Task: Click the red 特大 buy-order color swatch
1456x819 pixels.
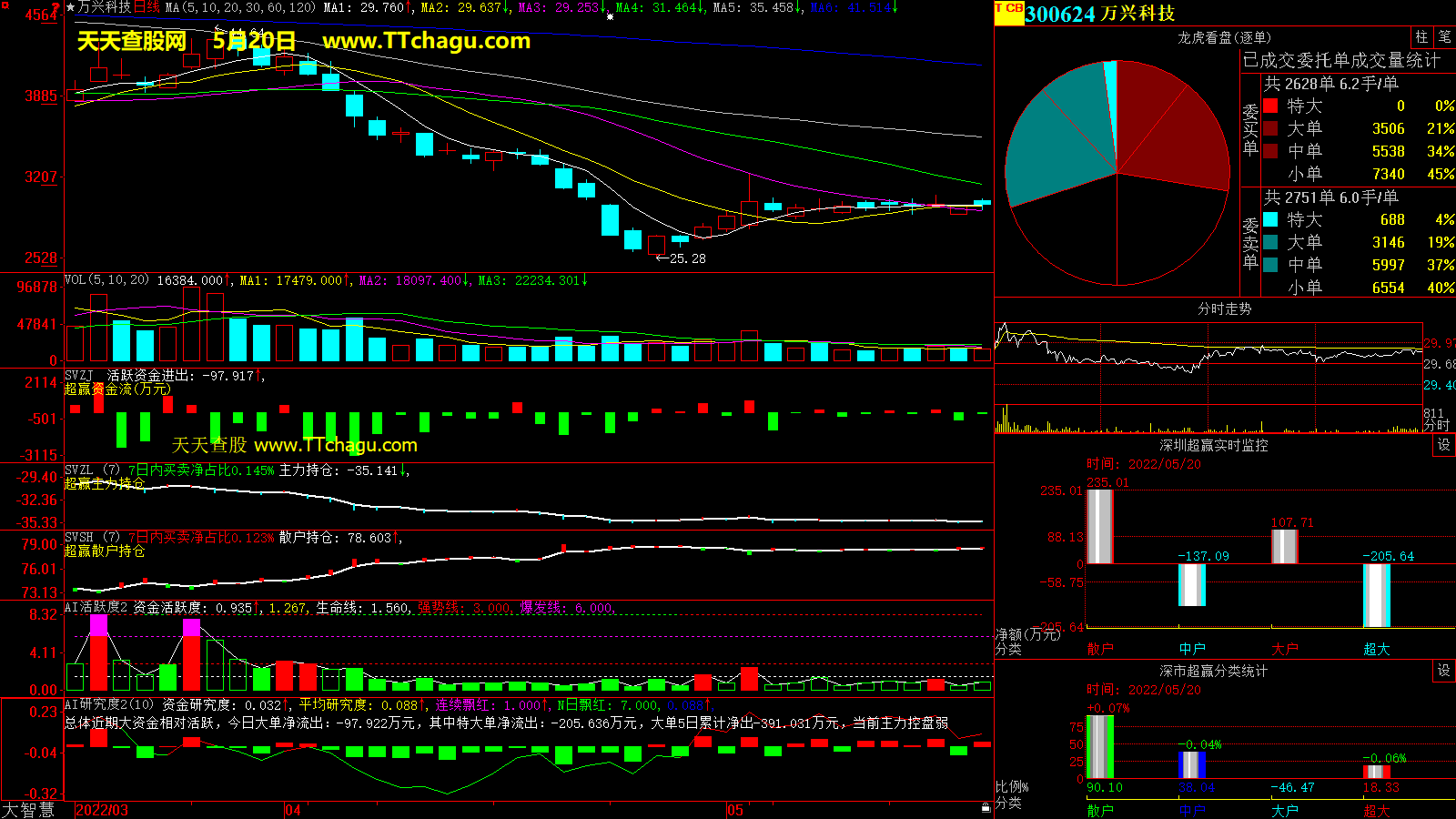Action: click(1270, 106)
